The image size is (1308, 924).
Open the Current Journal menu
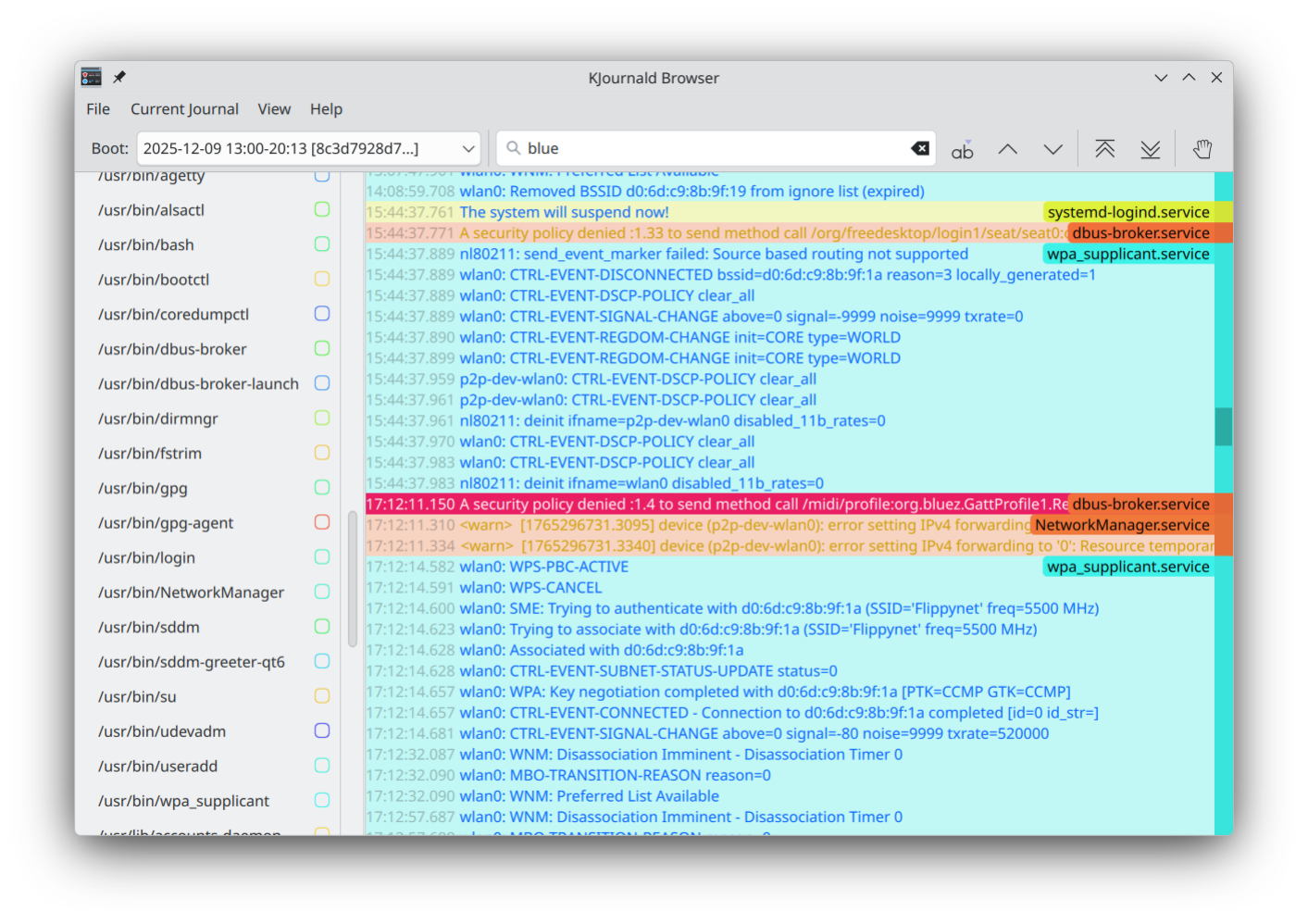coord(184,109)
